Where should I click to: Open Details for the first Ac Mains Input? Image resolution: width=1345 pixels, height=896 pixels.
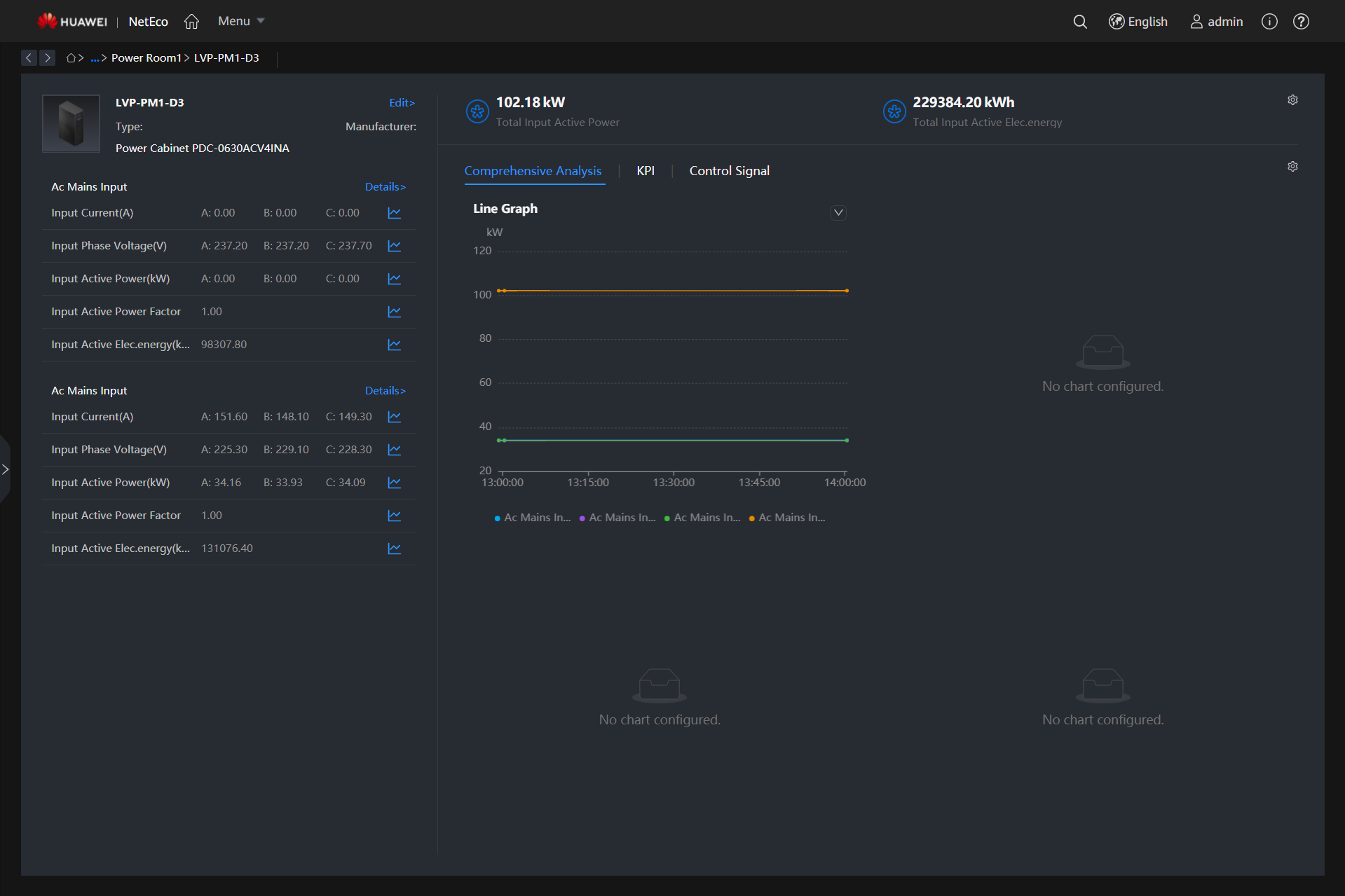pos(384,186)
